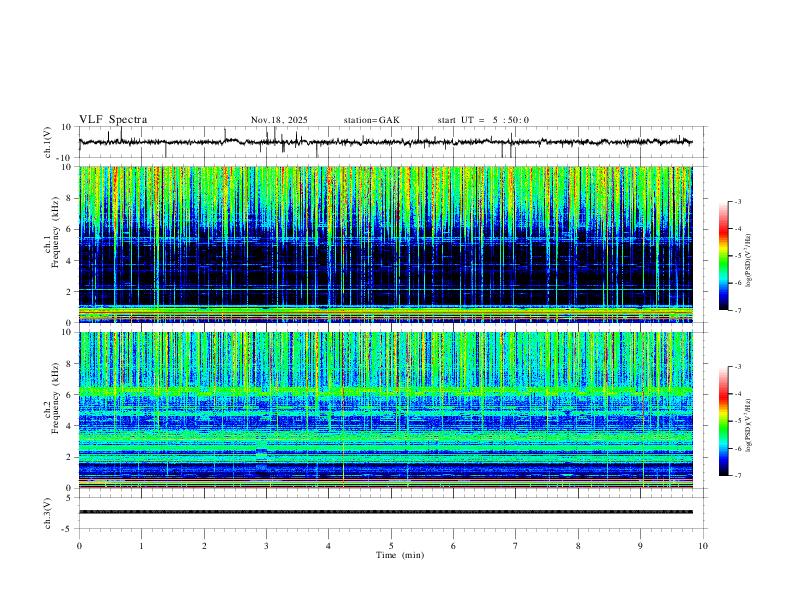Screen dimensions: 792x612
Task: Click the "8" kHz tick on ch.1 frequency axis
Action: 70,198
